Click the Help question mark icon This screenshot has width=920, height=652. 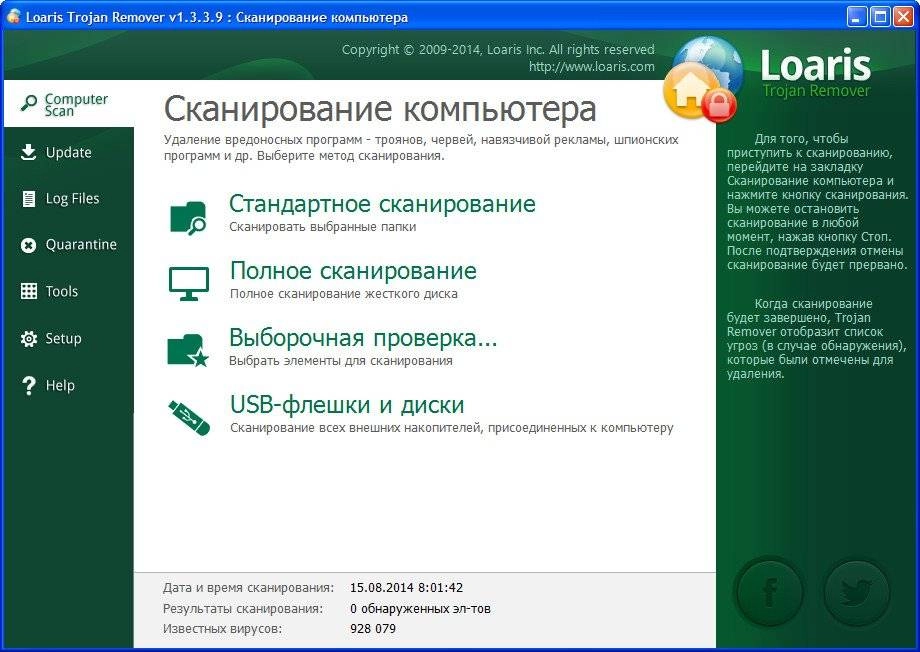[28, 386]
